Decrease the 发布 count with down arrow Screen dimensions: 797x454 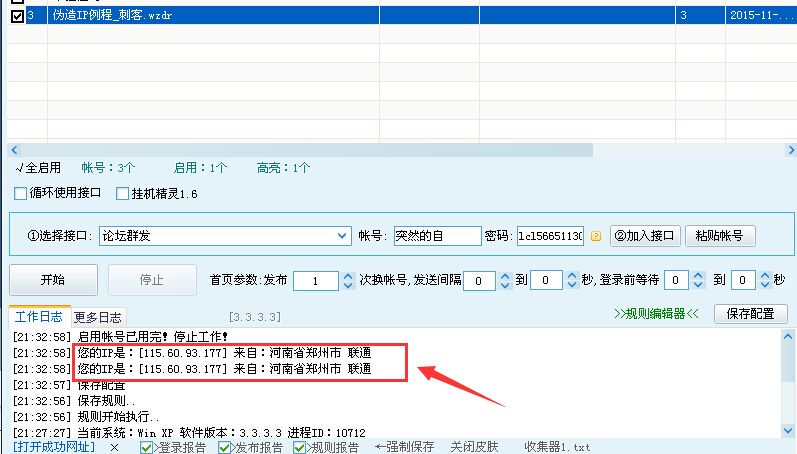click(348, 285)
